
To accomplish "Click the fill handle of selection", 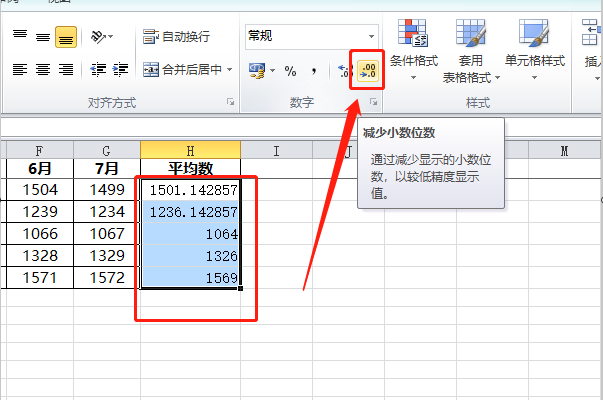I will click(x=240, y=288).
